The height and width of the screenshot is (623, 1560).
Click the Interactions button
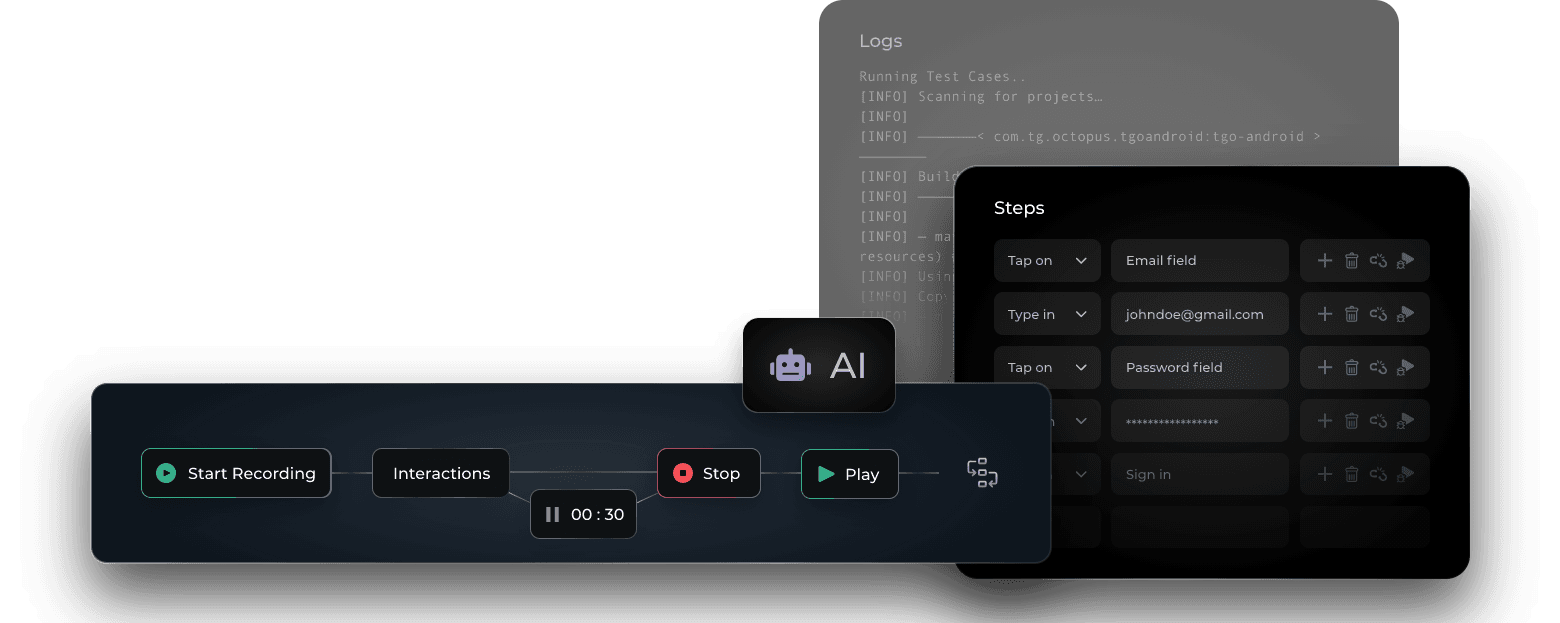click(440, 473)
